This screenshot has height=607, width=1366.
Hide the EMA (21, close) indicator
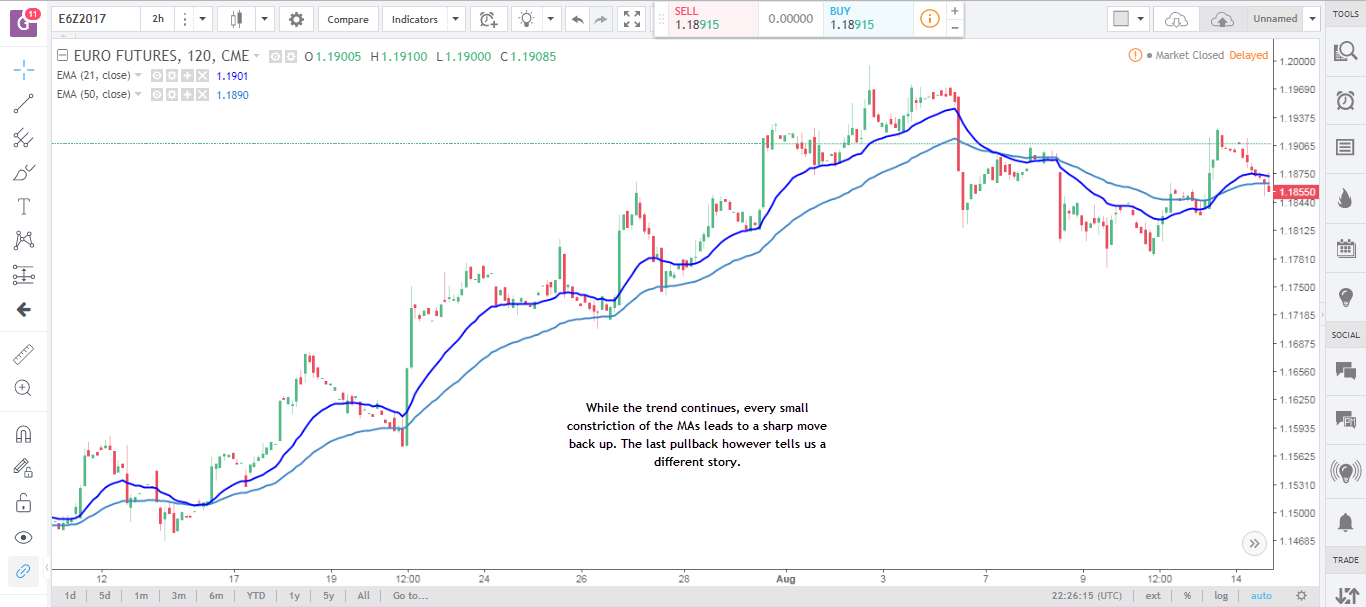pyautogui.click(x=156, y=75)
